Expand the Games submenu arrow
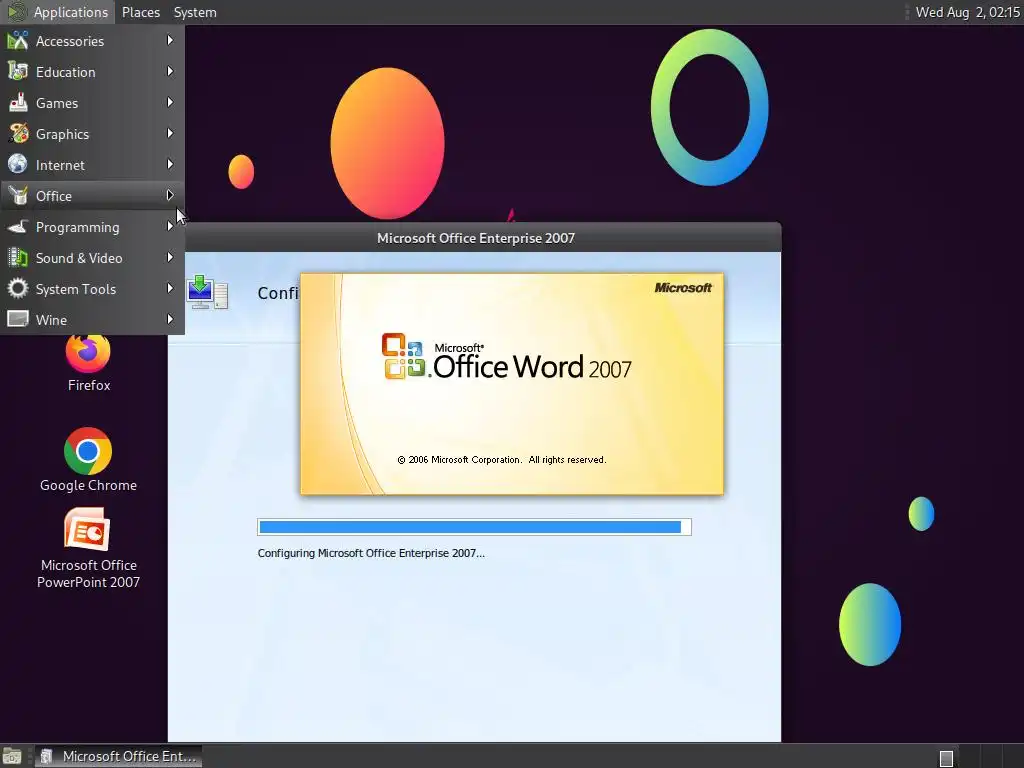Screen dimensions: 1024x768 click(170, 103)
